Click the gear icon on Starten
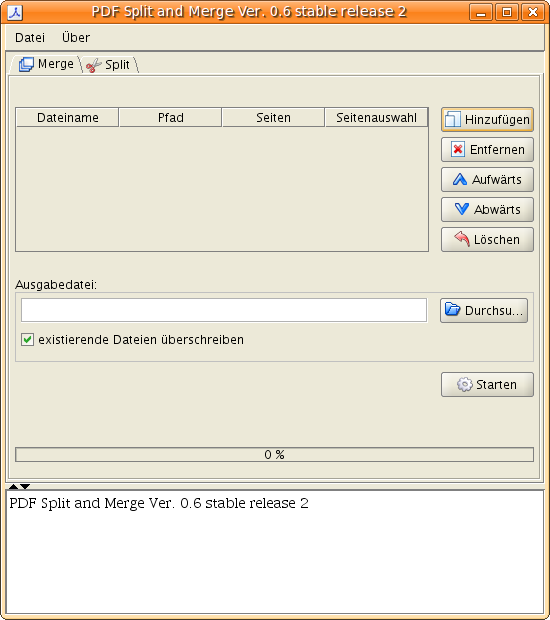This screenshot has height=620, width=550. (x=465, y=384)
